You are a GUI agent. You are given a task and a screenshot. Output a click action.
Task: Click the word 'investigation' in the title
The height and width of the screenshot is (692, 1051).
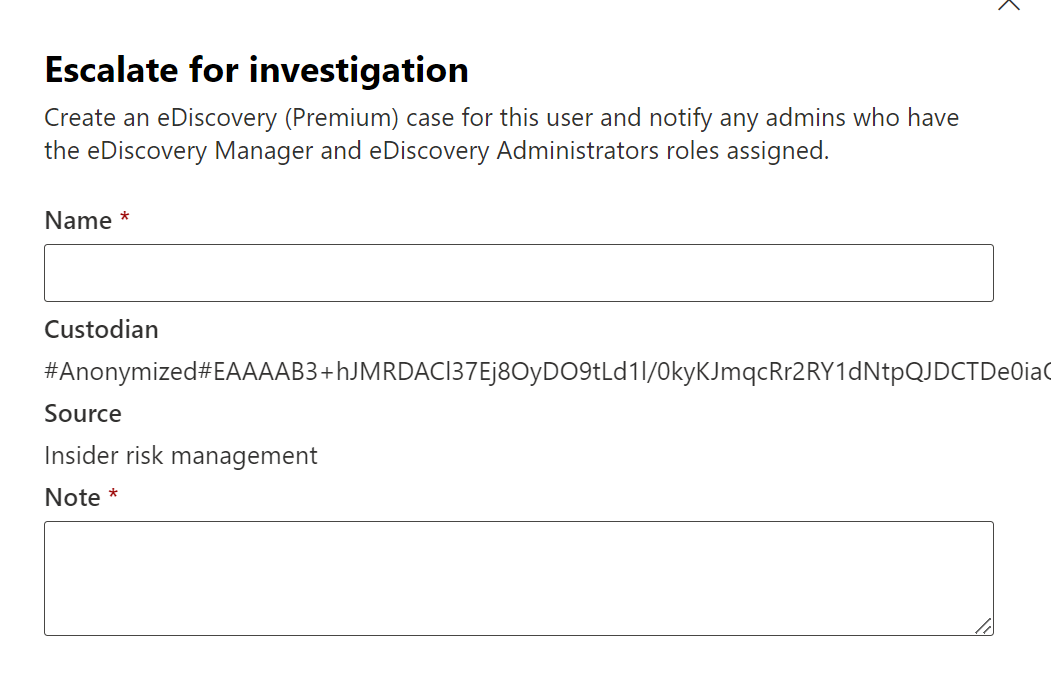(x=359, y=70)
